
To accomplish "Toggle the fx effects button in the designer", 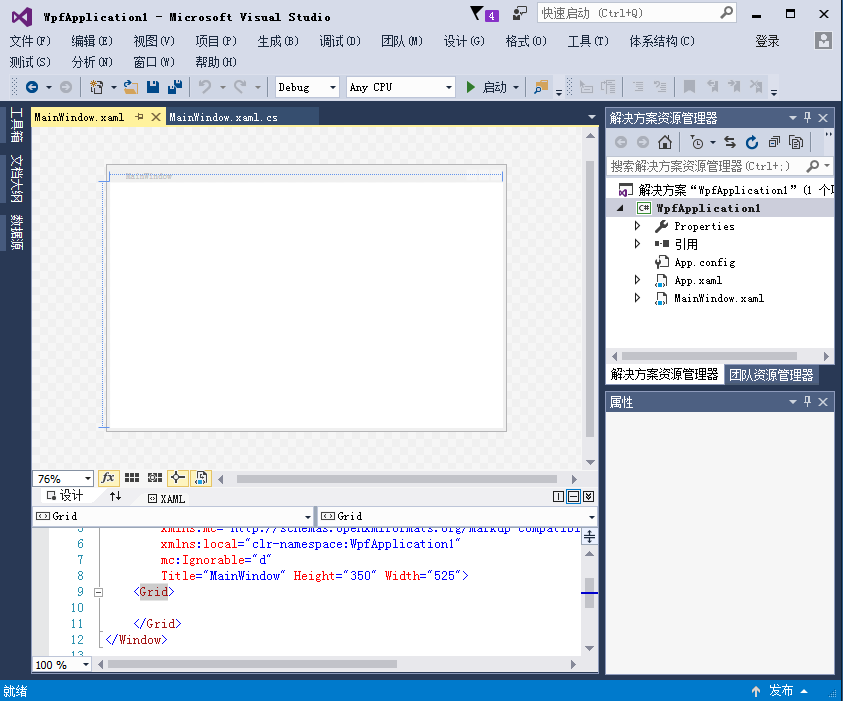I will point(108,478).
